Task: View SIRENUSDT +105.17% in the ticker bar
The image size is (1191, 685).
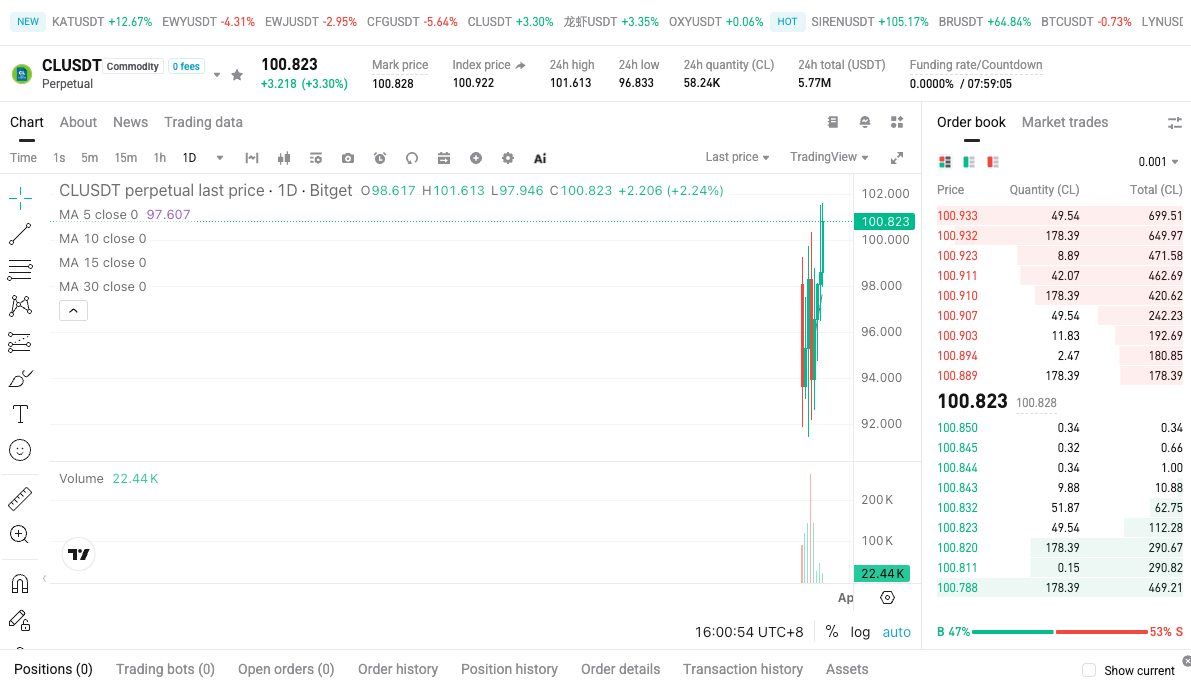Action: 869,19
